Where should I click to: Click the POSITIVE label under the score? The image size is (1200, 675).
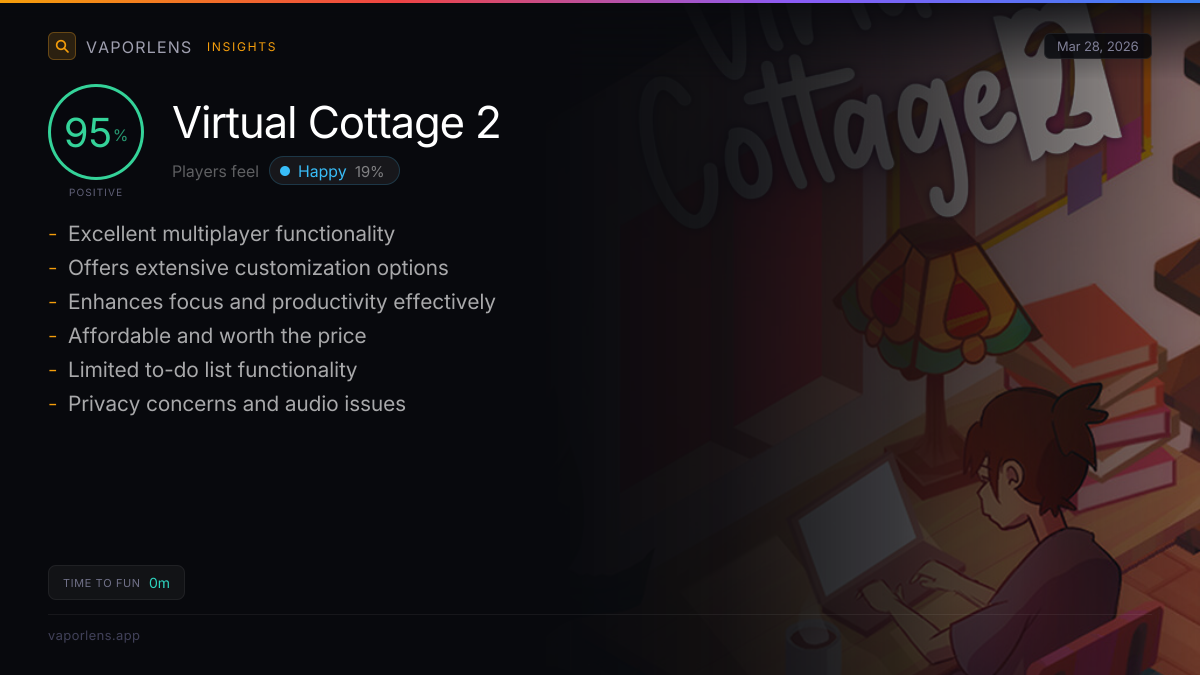click(96, 192)
